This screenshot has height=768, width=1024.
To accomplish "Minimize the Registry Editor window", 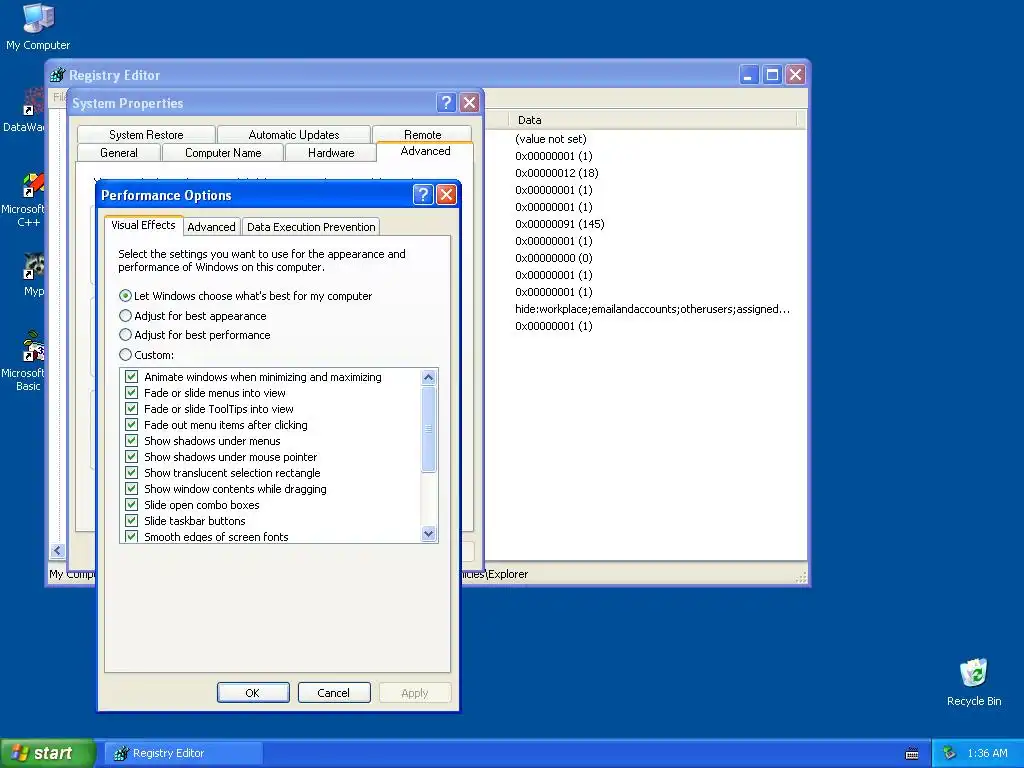I will pyautogui.click(x=748, y=74).
